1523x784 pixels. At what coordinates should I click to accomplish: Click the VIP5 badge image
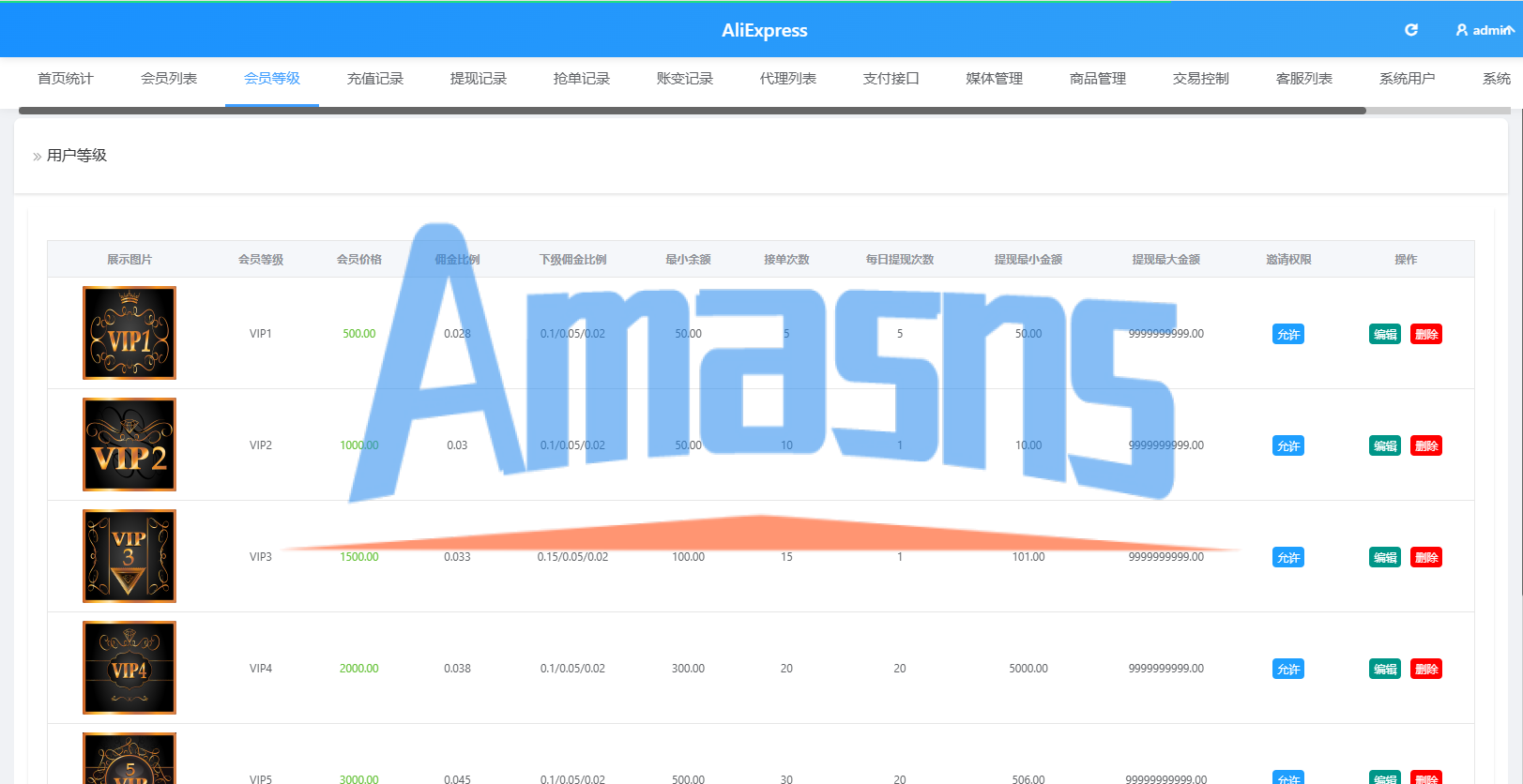pyautogui.click(x=129, y=759)
